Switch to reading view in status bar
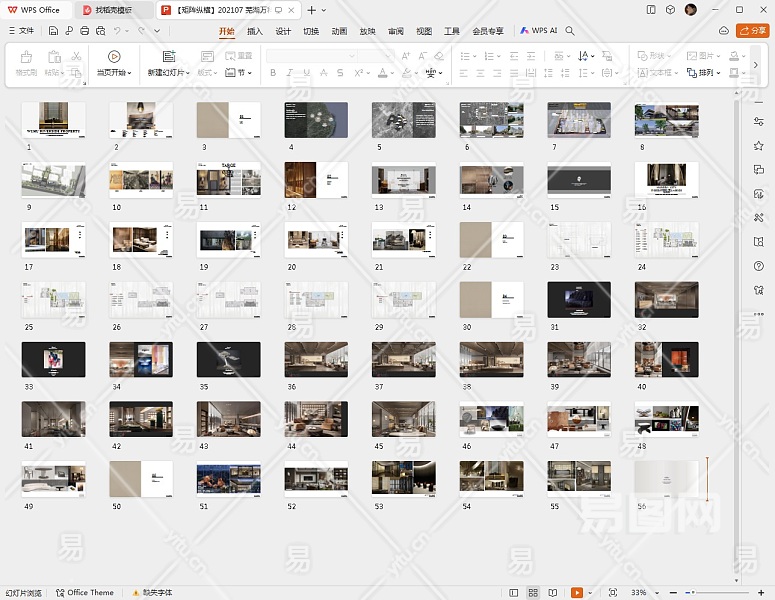Image resolution: width=775 pixels, height=600 pixels. point(552,592)
